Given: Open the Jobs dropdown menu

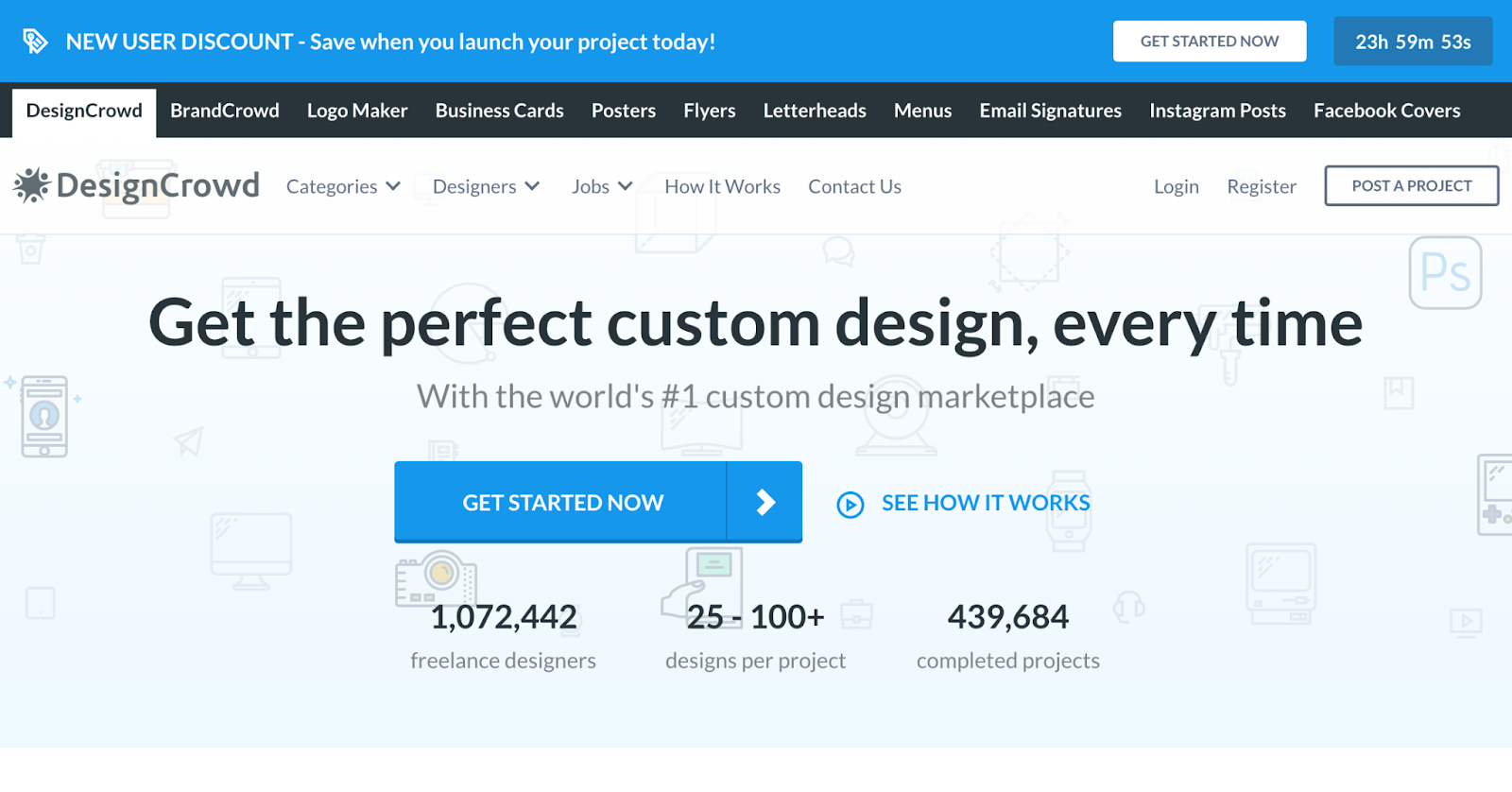Looking at the screenshot, I should [602, 186].
